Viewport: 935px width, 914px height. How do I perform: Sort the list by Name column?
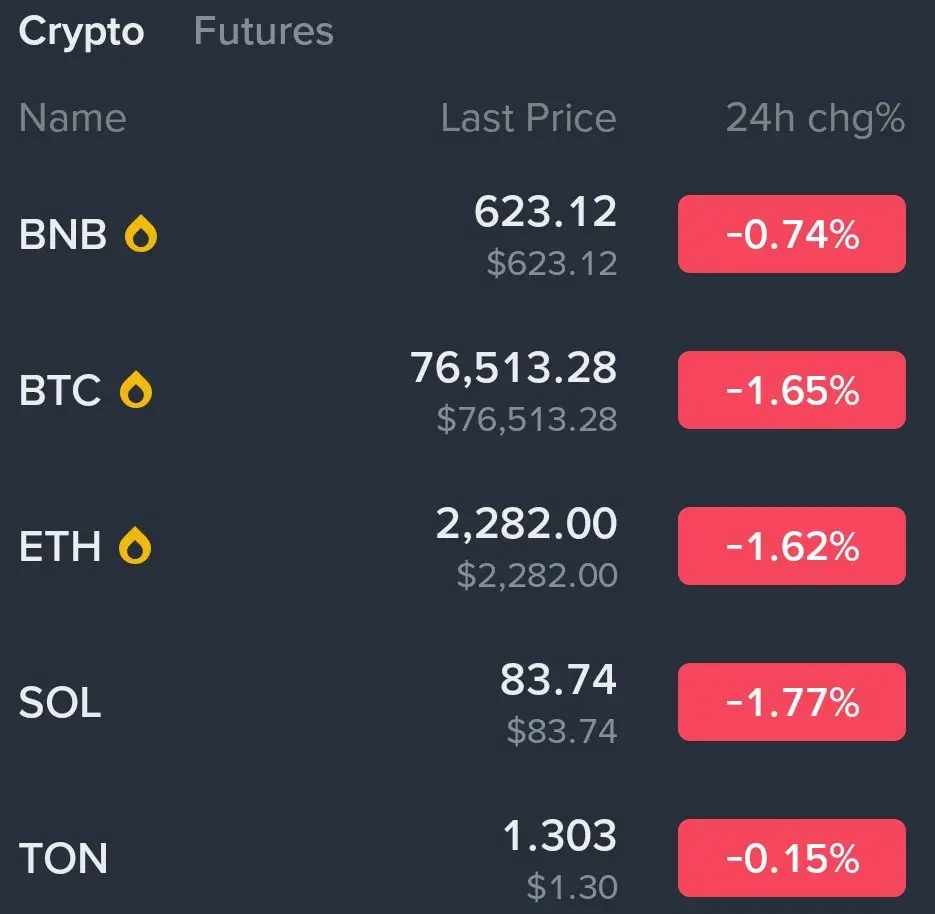(x=72, y=118)
